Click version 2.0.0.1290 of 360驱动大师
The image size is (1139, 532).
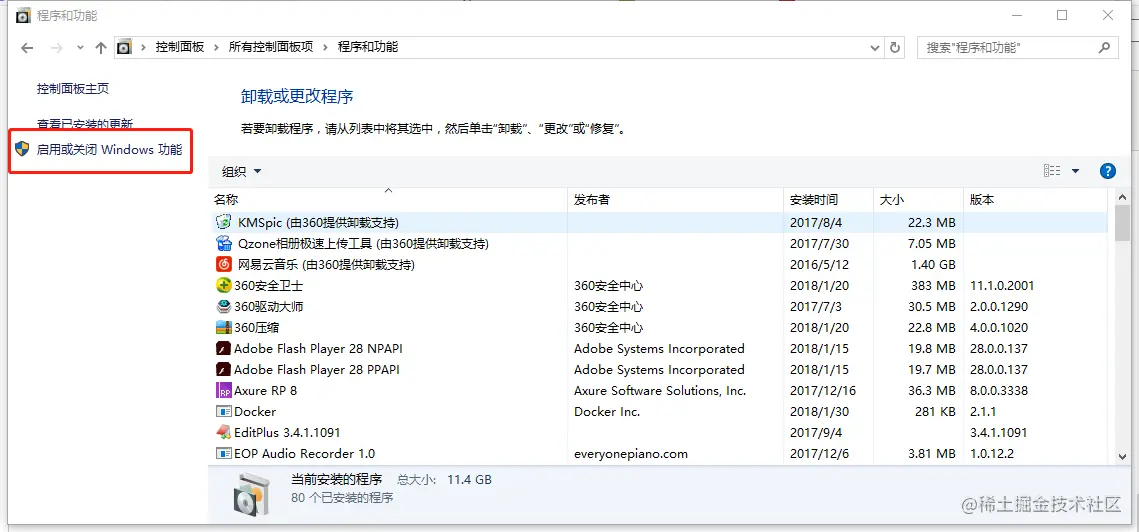(x=999, y=307)
